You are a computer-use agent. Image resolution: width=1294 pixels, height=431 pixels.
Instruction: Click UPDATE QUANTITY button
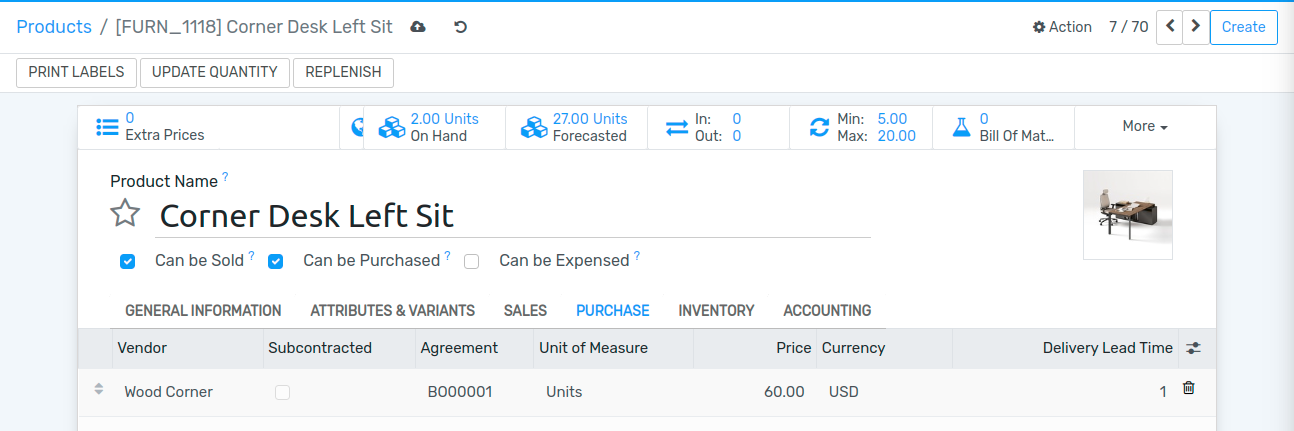[x=215, y=72]
